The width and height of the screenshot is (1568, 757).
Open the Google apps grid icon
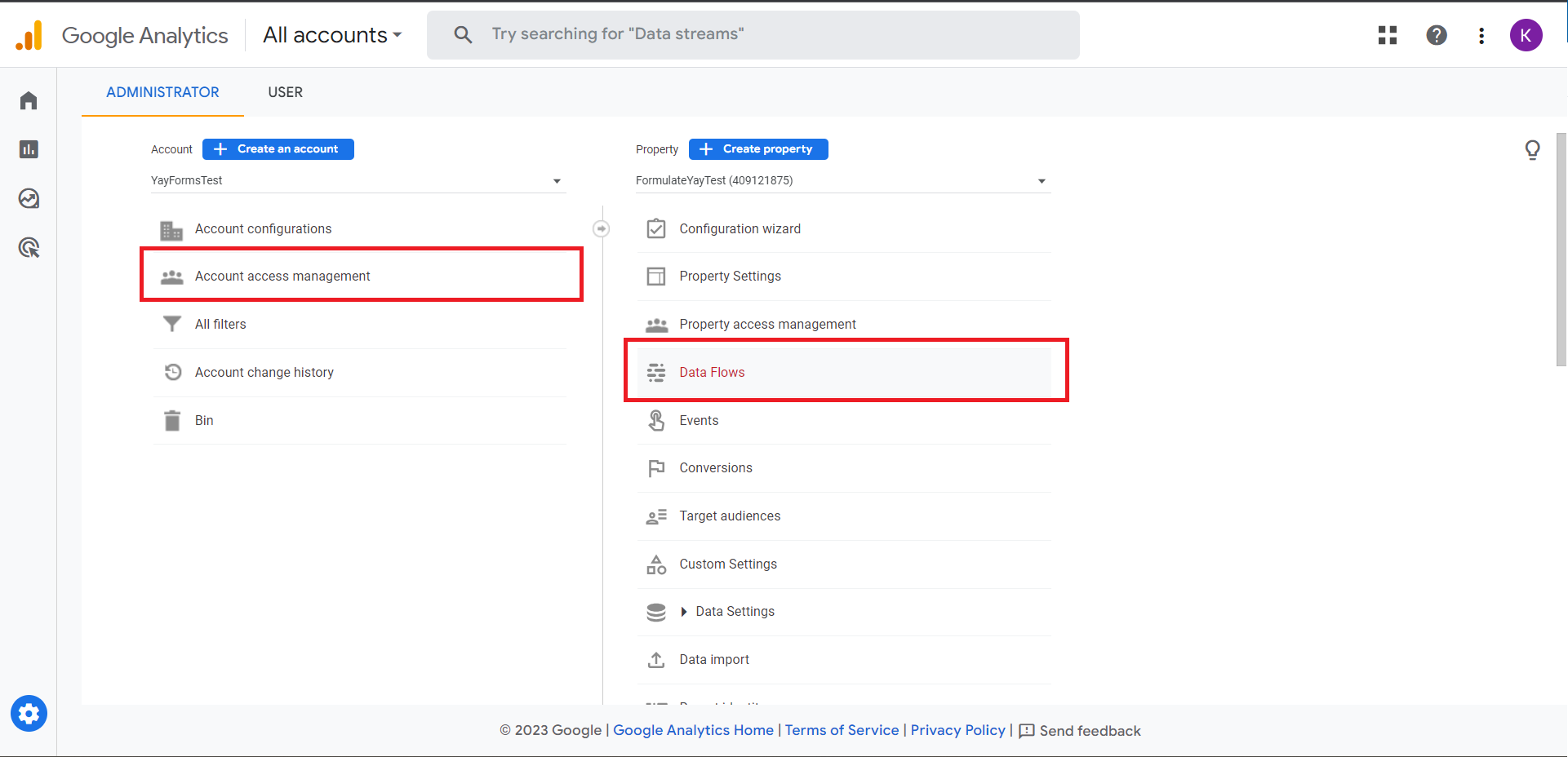(x=1387, y=35)
